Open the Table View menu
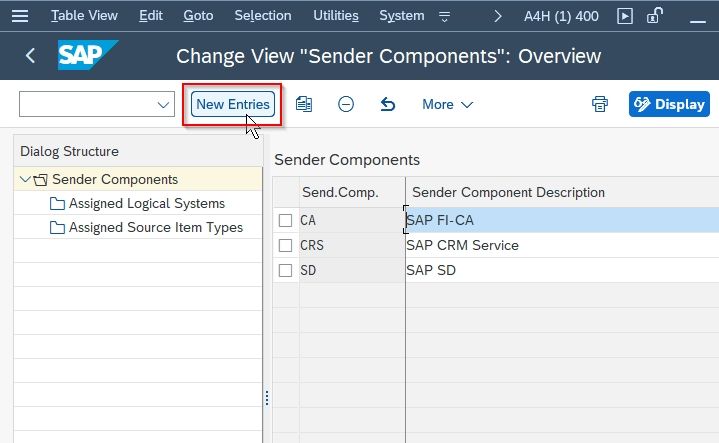Screen dimensions: 719x443 (84, 16)
